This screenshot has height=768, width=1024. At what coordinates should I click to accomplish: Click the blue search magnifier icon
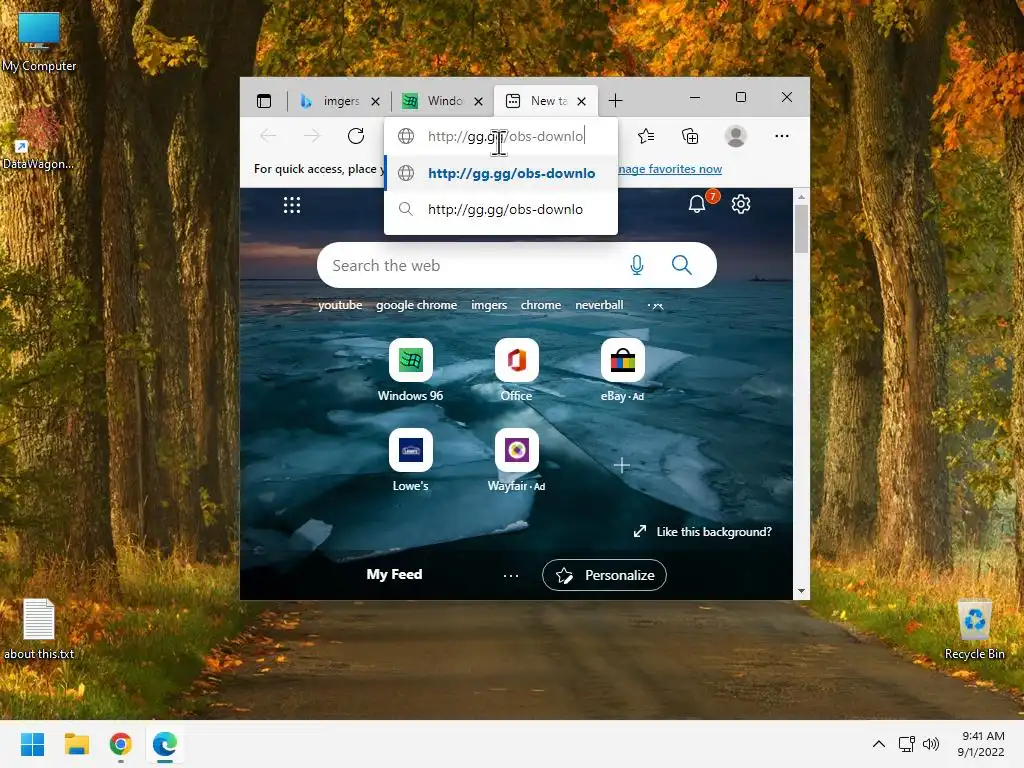pyautogui.click(x=682, y=265)
